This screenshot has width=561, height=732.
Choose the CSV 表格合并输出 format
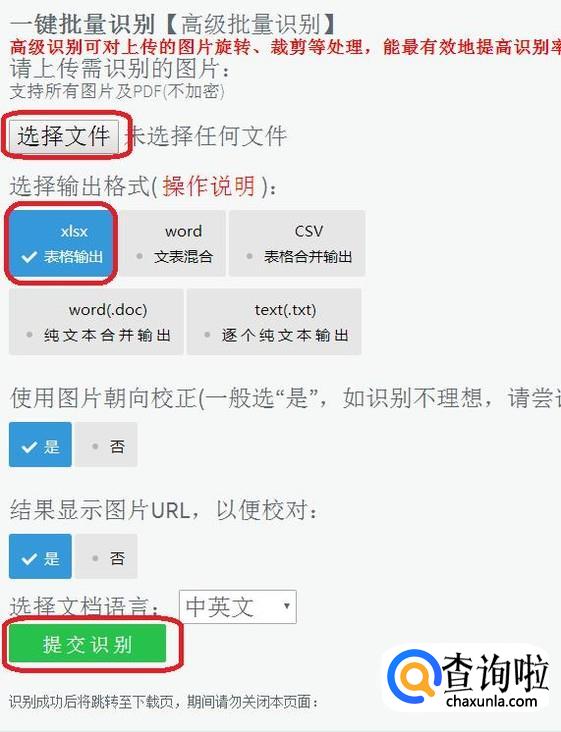pos(297,243)
